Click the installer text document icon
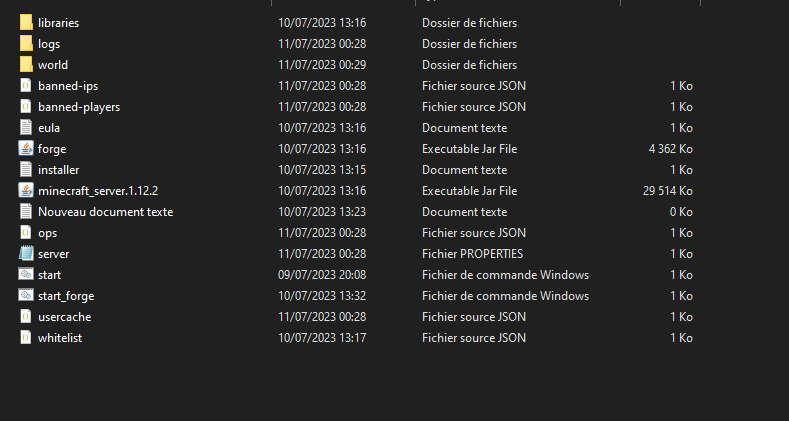 pyautogui.click(x=26, y=169)
